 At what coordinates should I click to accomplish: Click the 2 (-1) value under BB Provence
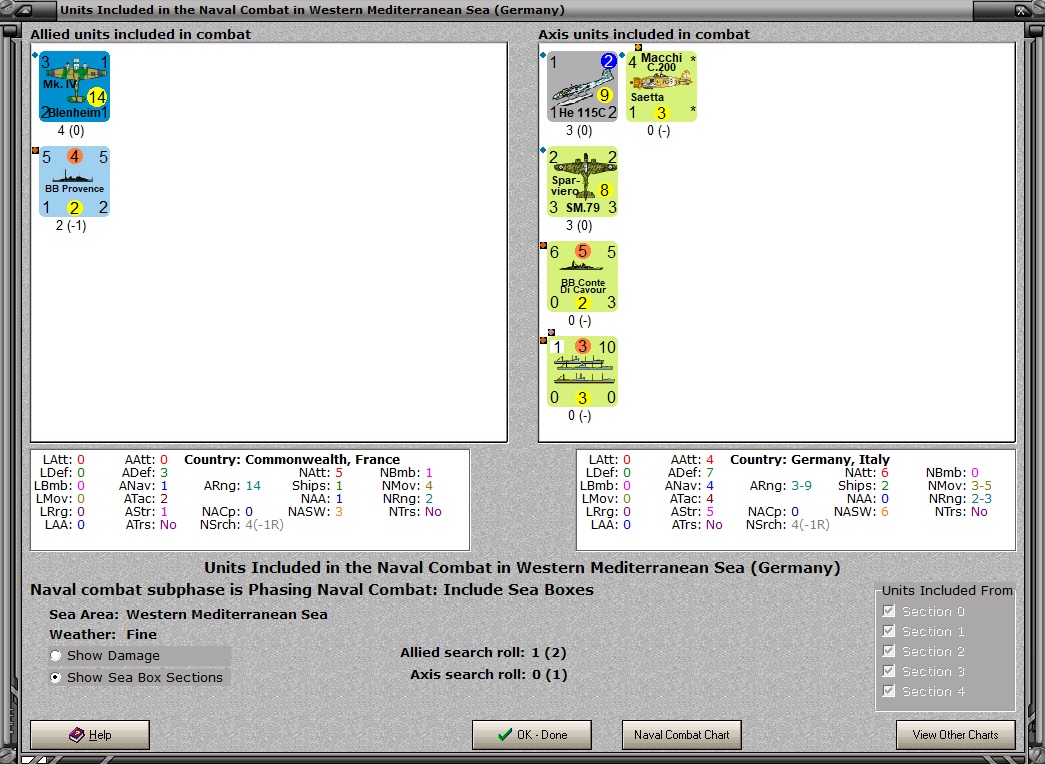pyautogui.click(x=71, y=225)
